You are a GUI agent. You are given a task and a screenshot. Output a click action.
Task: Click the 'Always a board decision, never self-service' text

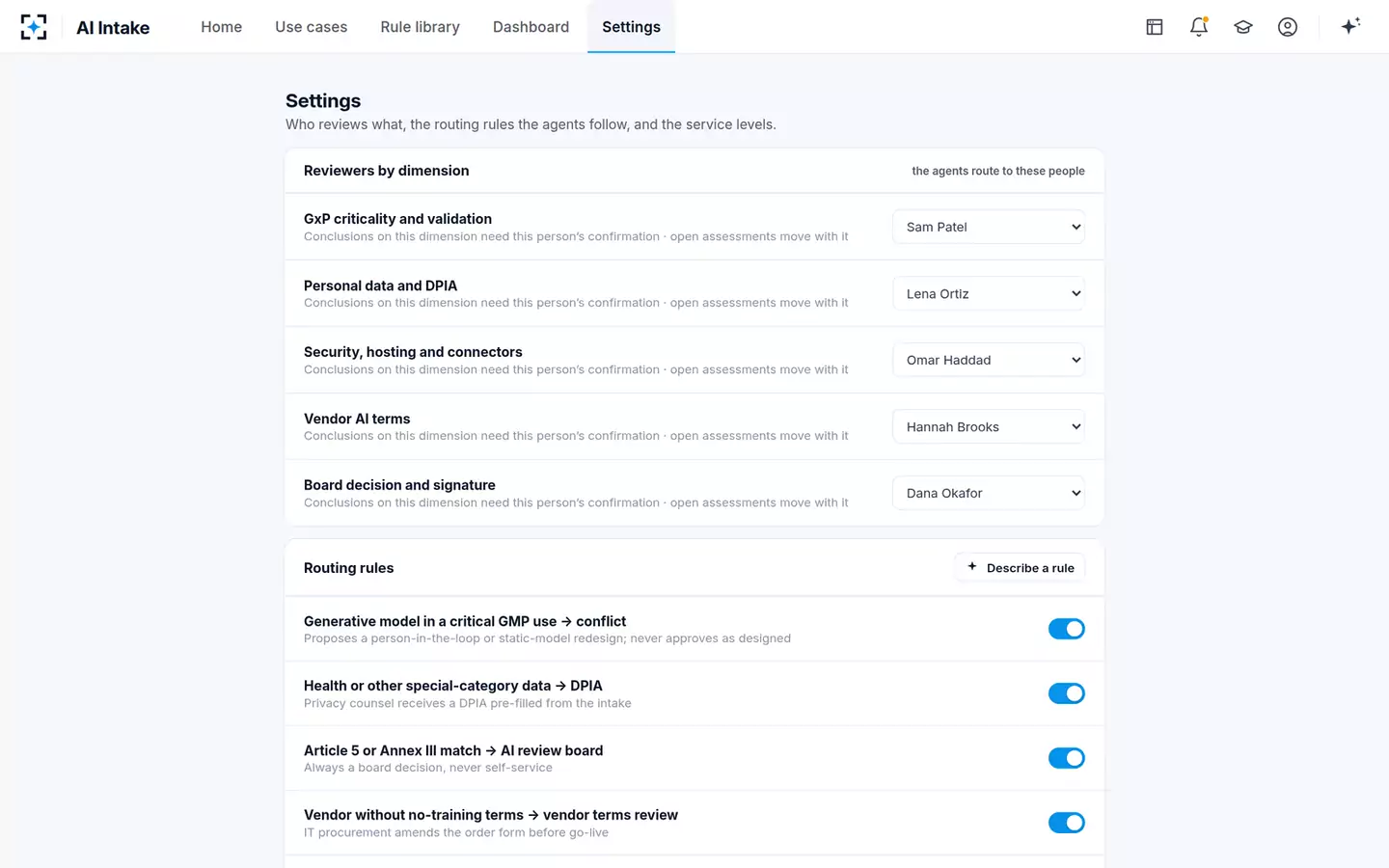428,768
